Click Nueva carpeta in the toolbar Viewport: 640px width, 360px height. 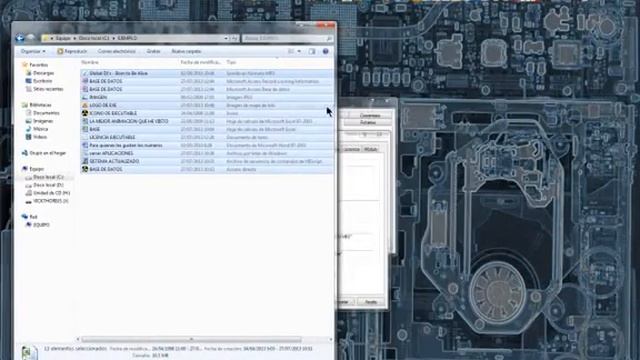coord(187,51)
